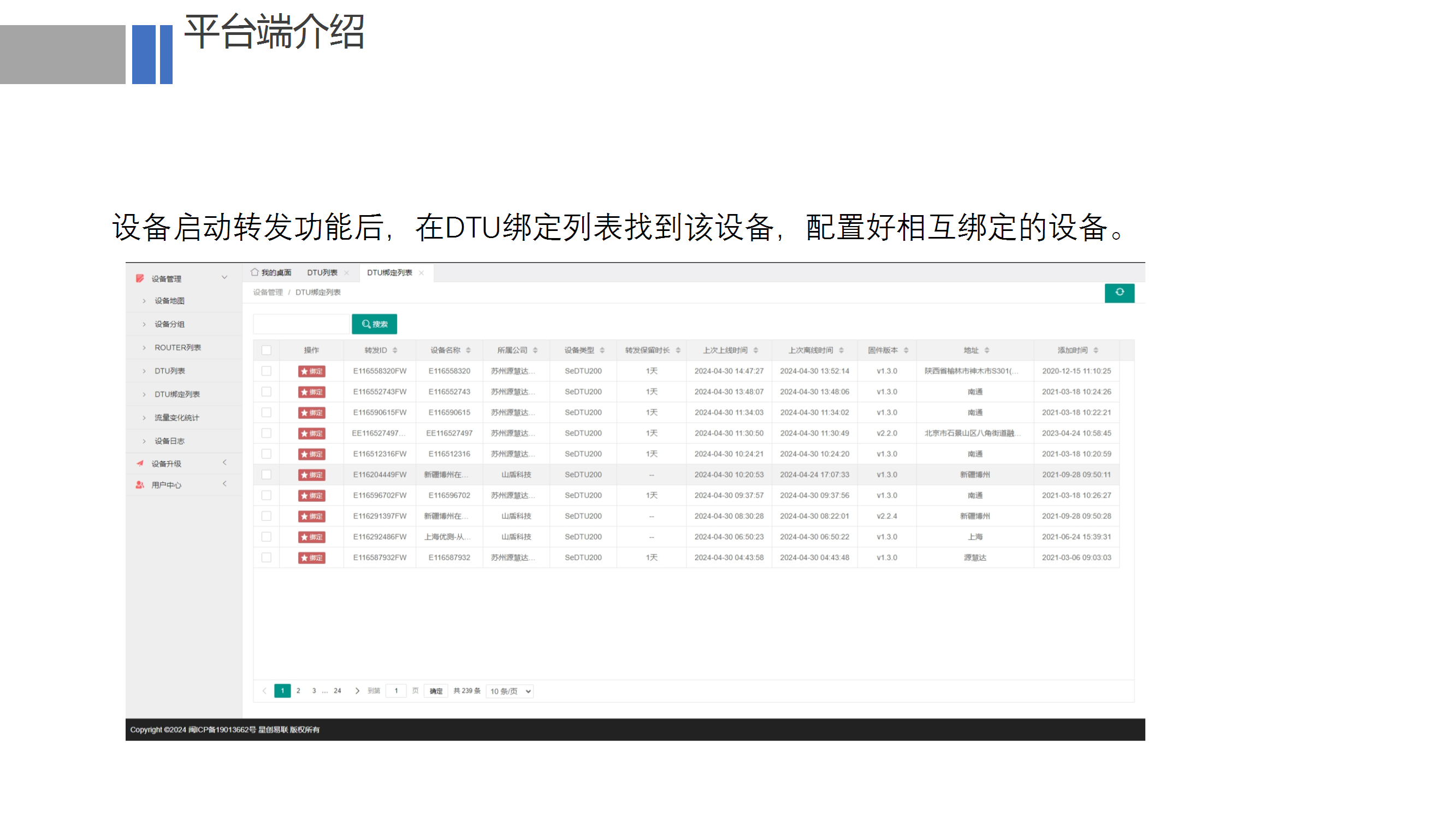Open DTU列表 in the sidebar

[169, 371]
